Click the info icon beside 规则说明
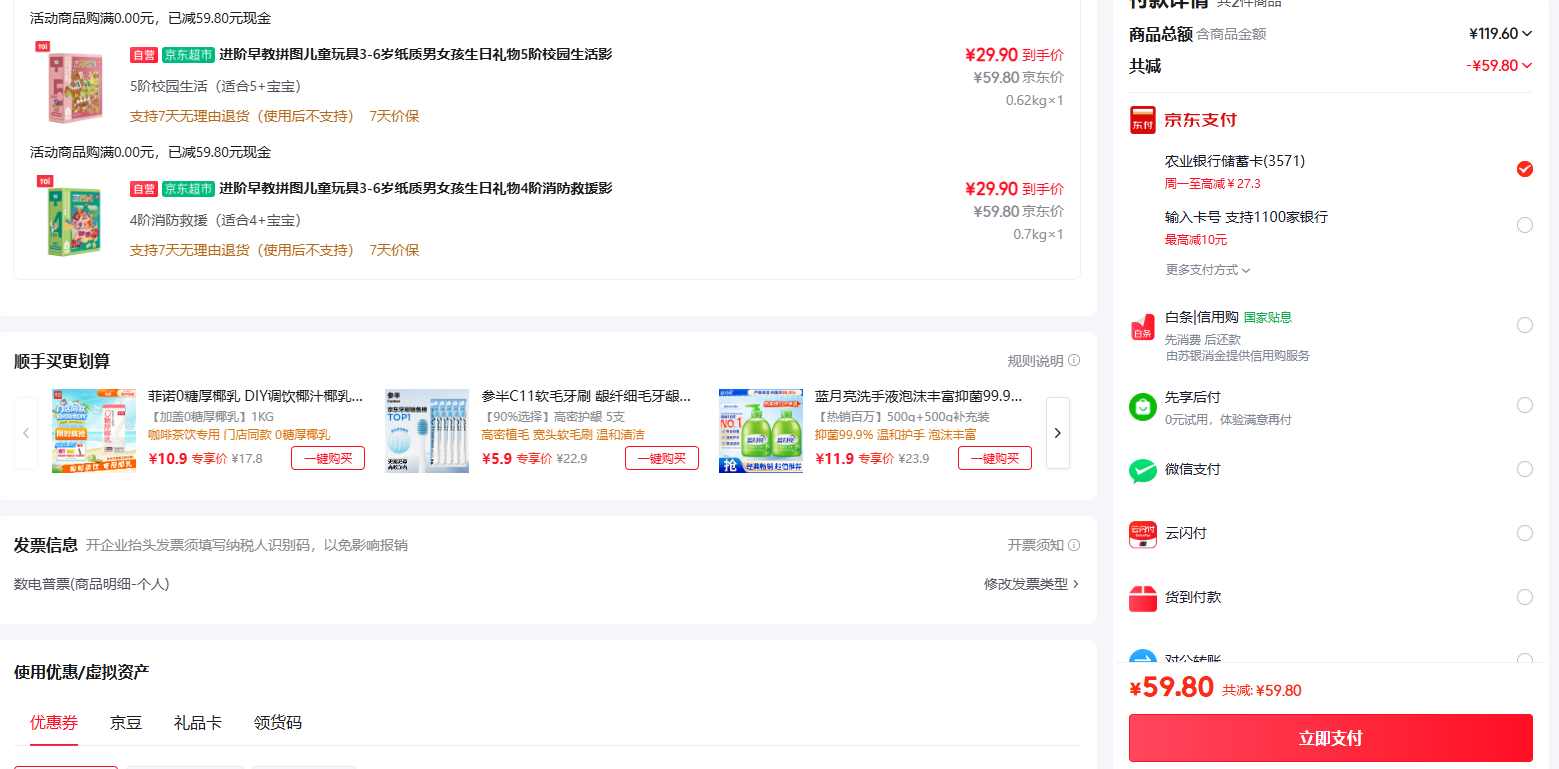This screenshot has height=769, width=1559. [1074, 361]
